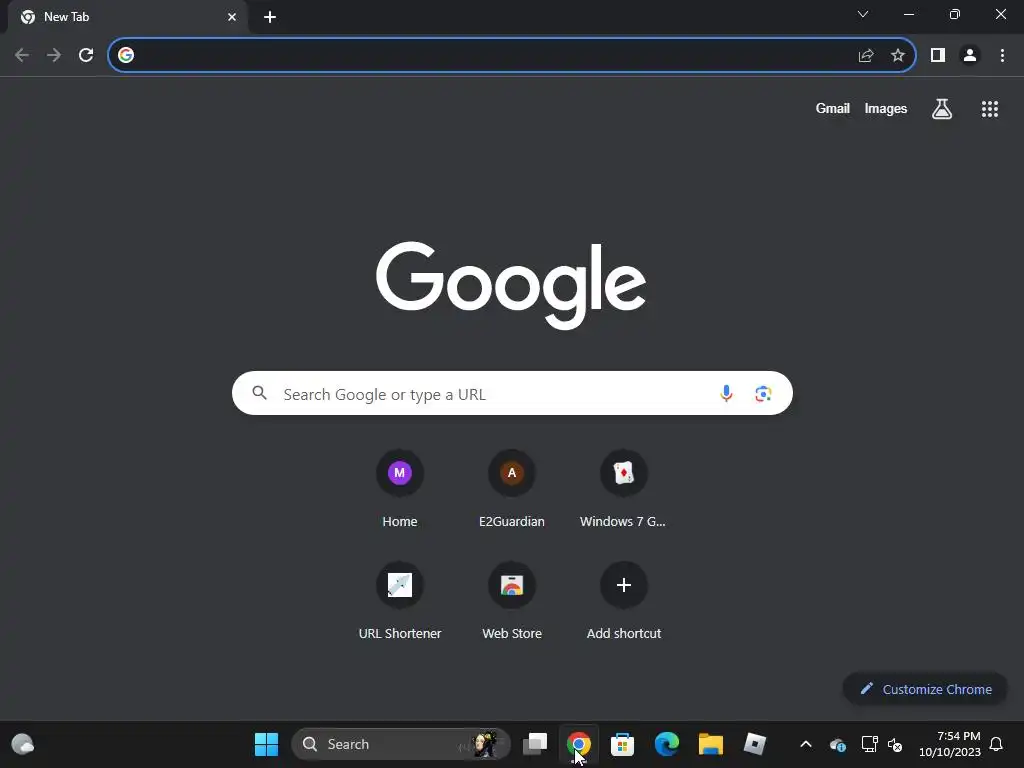Open the Chrome side panel
This screenshot has width=1024, height=768.
(938, 56)
